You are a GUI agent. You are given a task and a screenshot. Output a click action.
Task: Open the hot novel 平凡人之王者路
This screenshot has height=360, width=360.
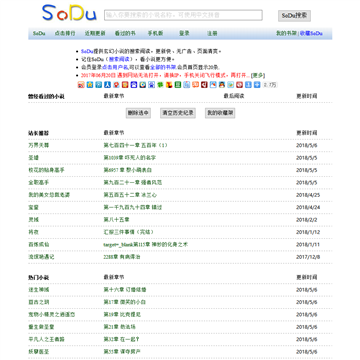pos(46,339)
